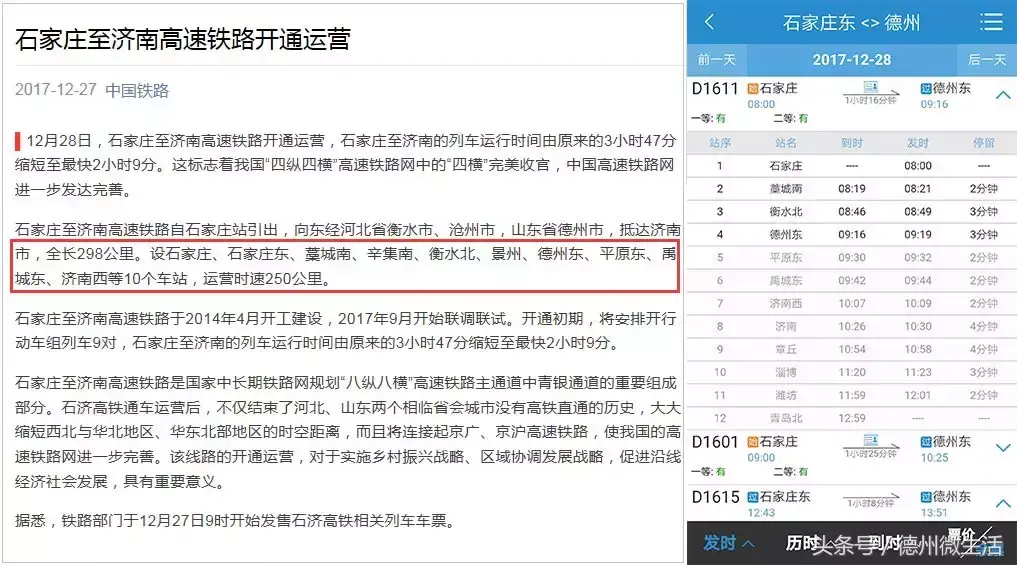Click the orange origin badge beside D1611 石家庄
The height and width of the screenshot is (565, 1017).
point(753,89)
